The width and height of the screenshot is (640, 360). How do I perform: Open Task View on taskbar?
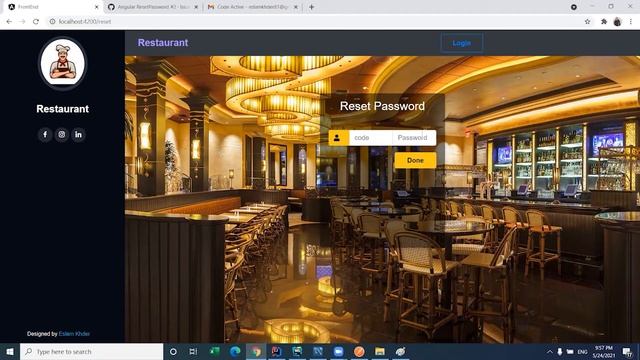[193, 351]
